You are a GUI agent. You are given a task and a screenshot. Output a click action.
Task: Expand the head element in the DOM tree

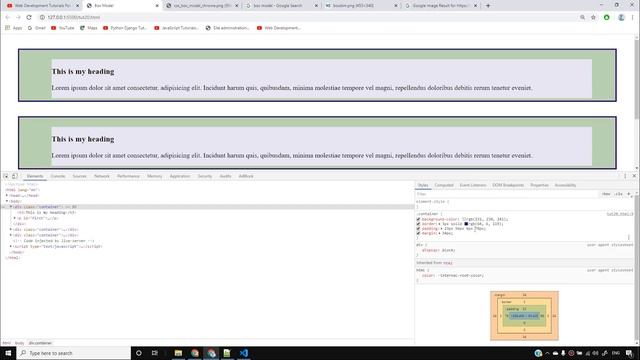[x=7, y=196]
